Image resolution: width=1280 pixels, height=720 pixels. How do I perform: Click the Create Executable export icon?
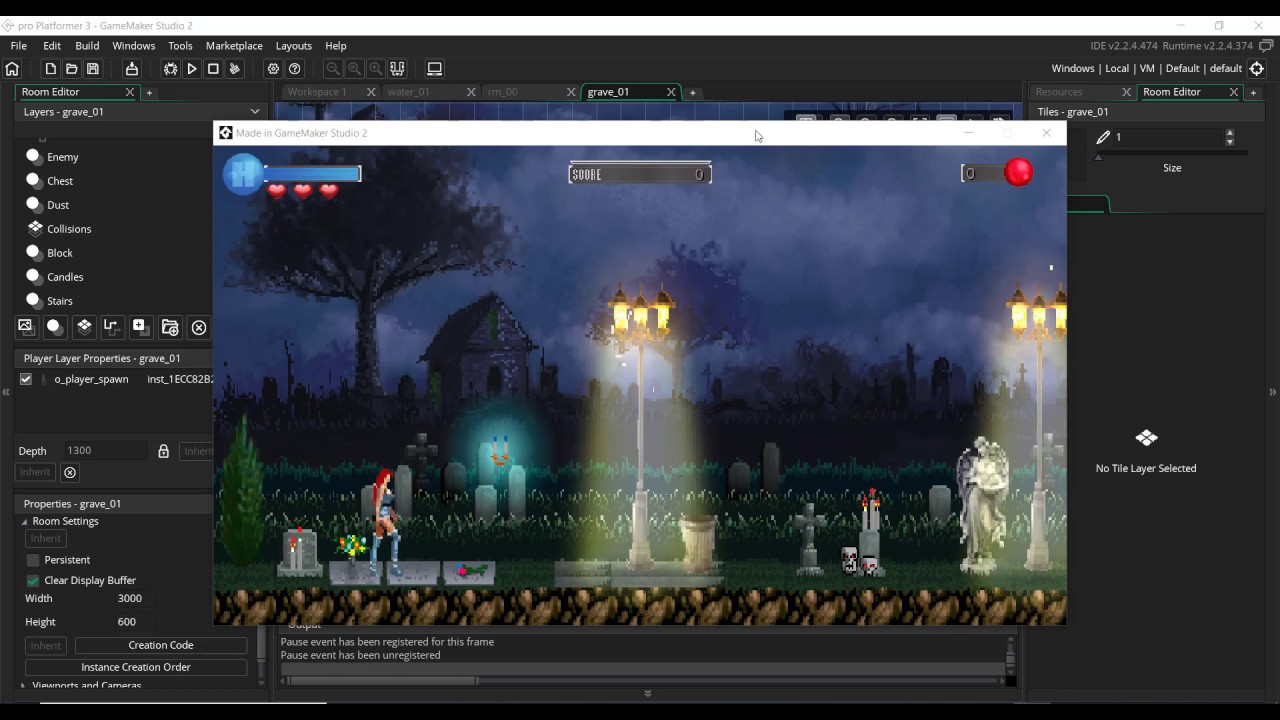[131, 69]
